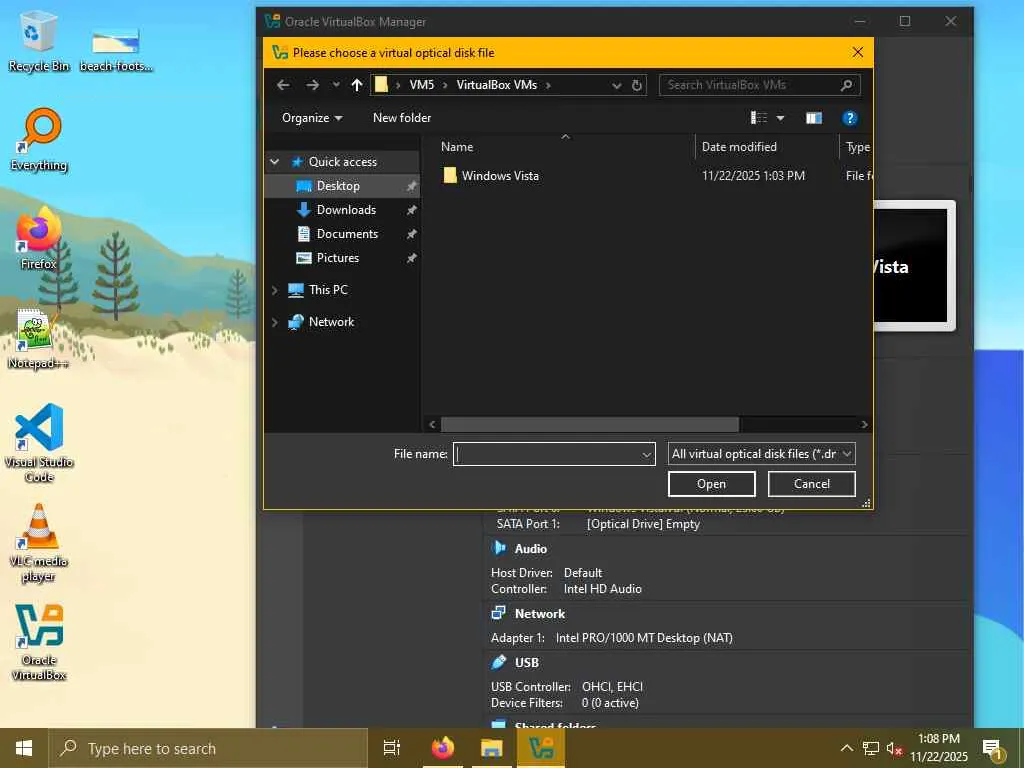The image size is (1024, 768).
Task: Click the VirtualBox VMs breadcrumb segment
Action: click(x=496, y=85)
